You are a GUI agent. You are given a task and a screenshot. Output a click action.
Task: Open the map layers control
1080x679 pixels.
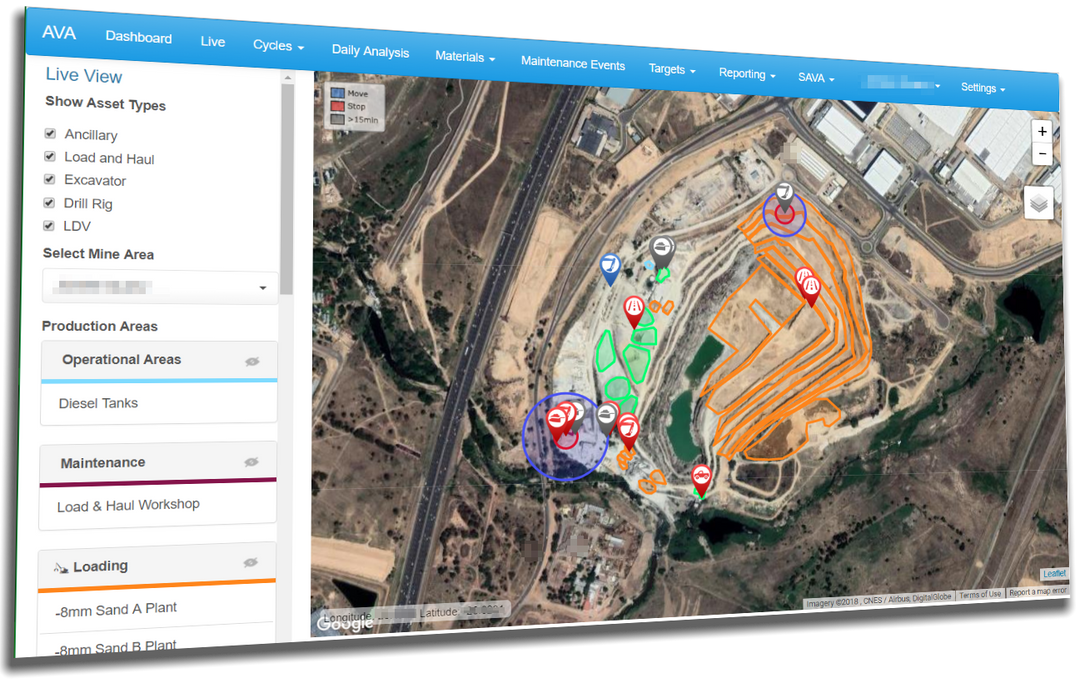[1039, 202]
